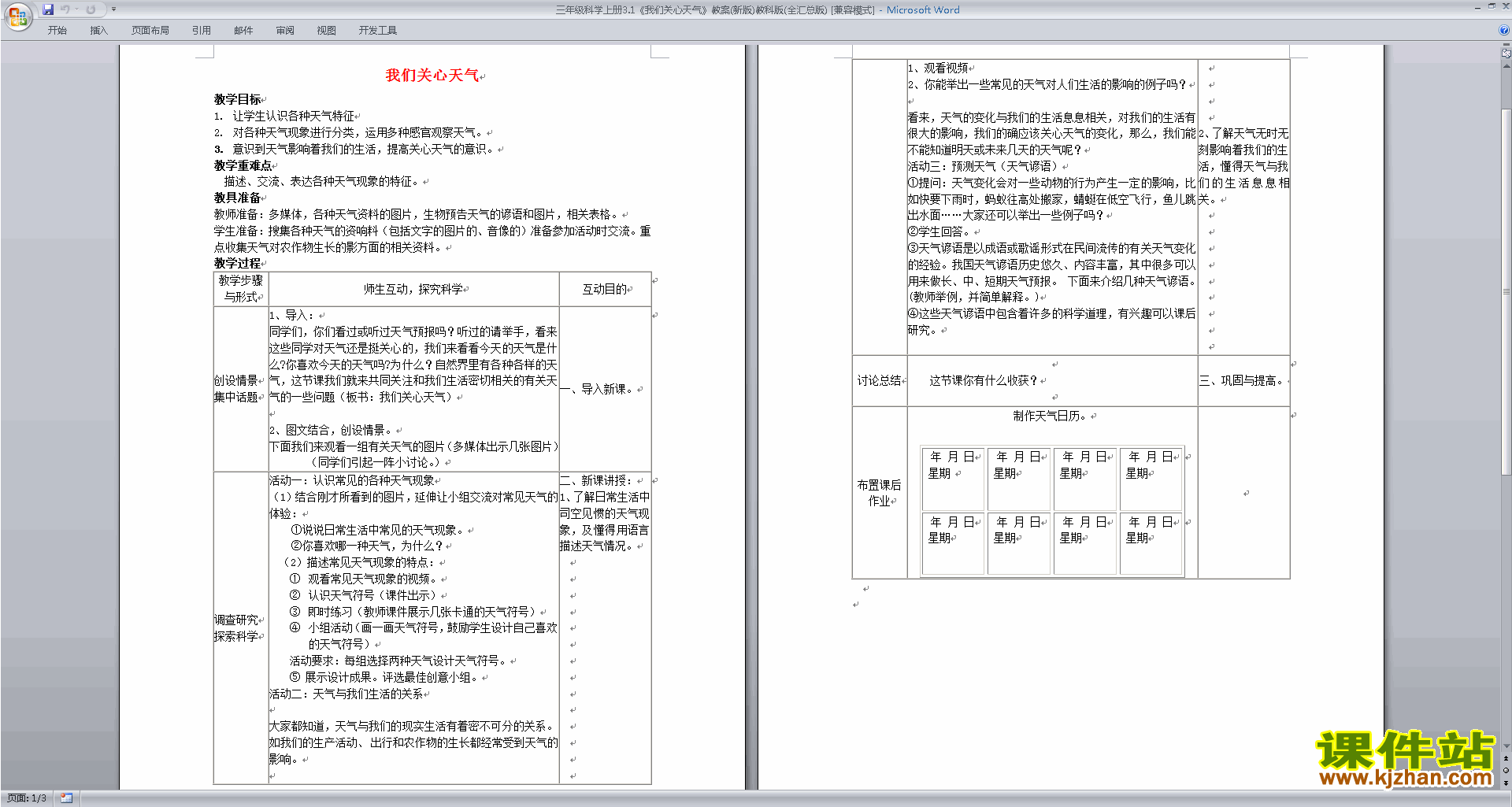Click the text 二、新课讲授：
This screenshot has width=1512, height=807.
tap(596, 480)
